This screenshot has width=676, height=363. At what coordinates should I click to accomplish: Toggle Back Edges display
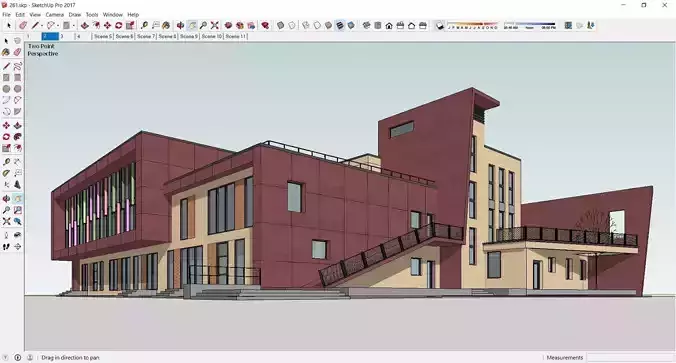coord(292,25)
